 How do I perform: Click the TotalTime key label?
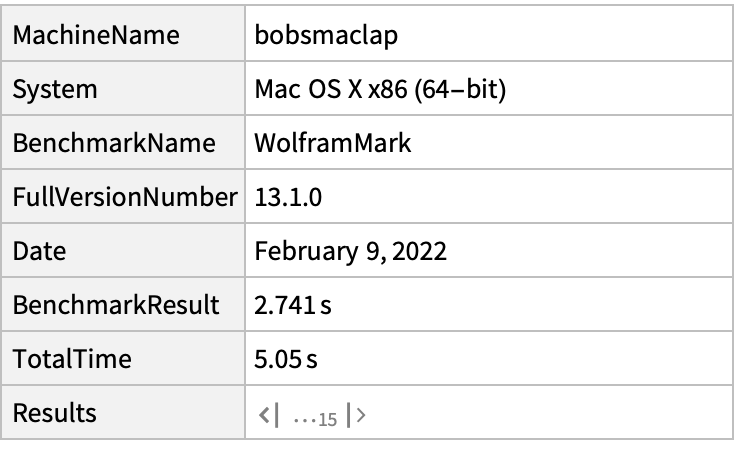(x=72, y=360)
